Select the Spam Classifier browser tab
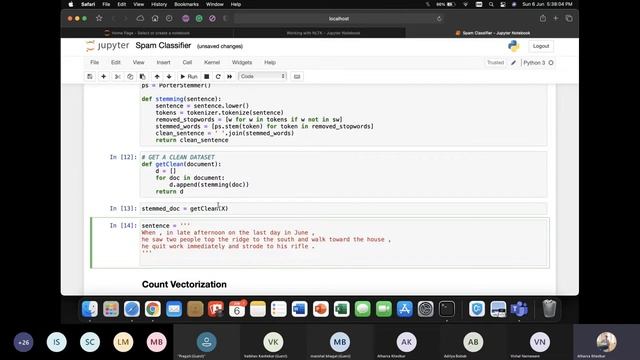The image size is (640, 360). coord(492,33)
